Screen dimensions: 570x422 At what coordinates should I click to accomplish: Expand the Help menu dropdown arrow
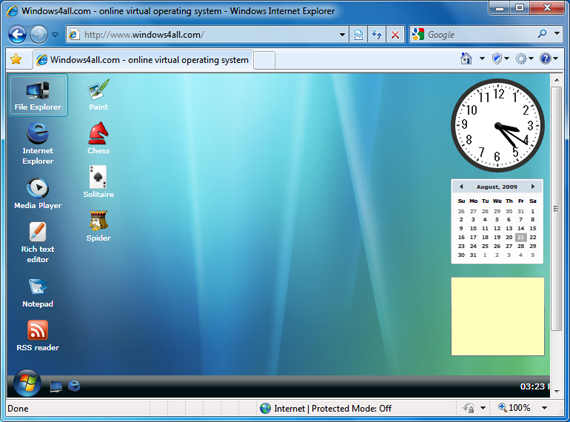[555, 59]
